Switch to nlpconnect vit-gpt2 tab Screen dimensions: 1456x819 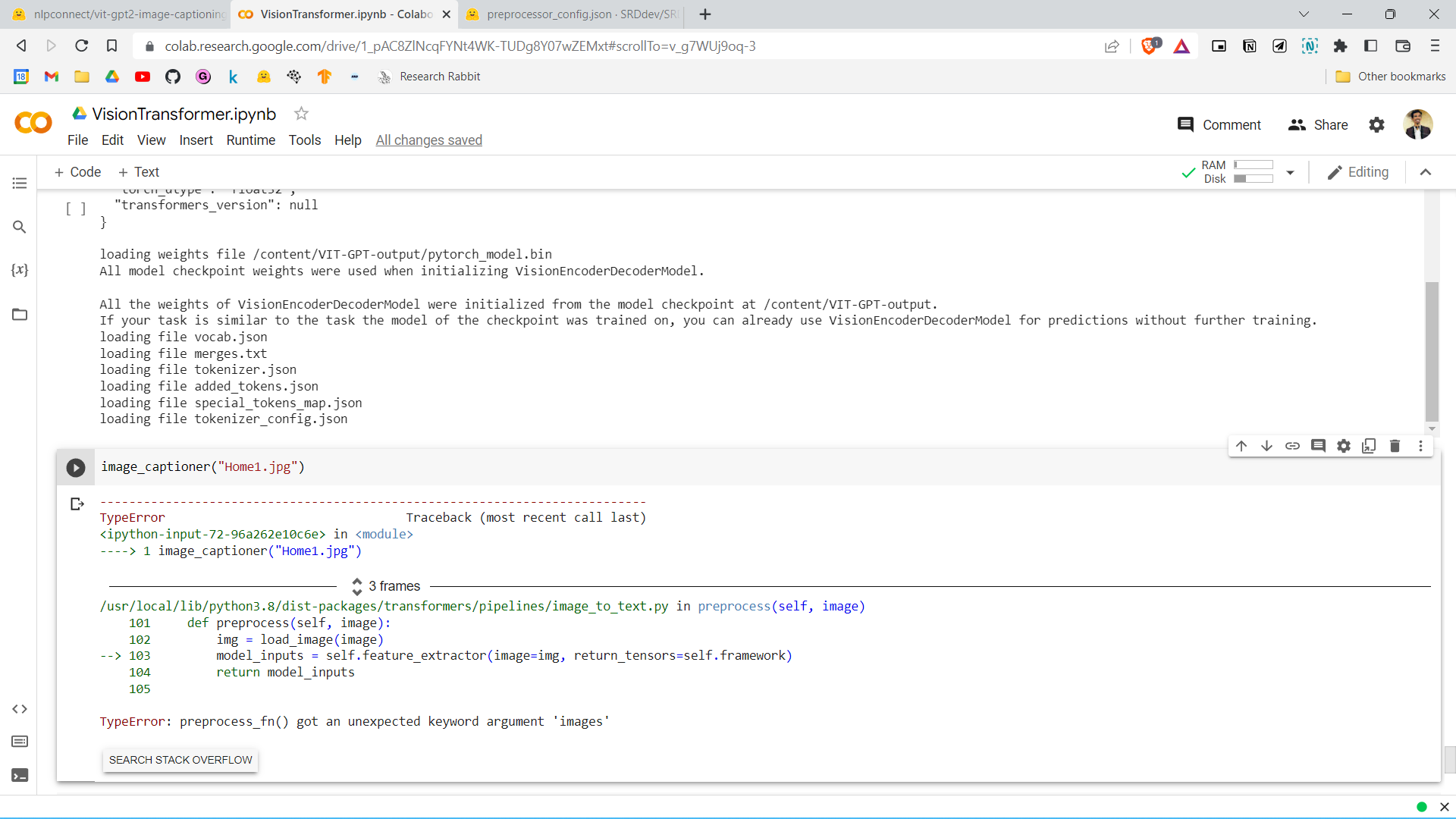coord(118,14)
